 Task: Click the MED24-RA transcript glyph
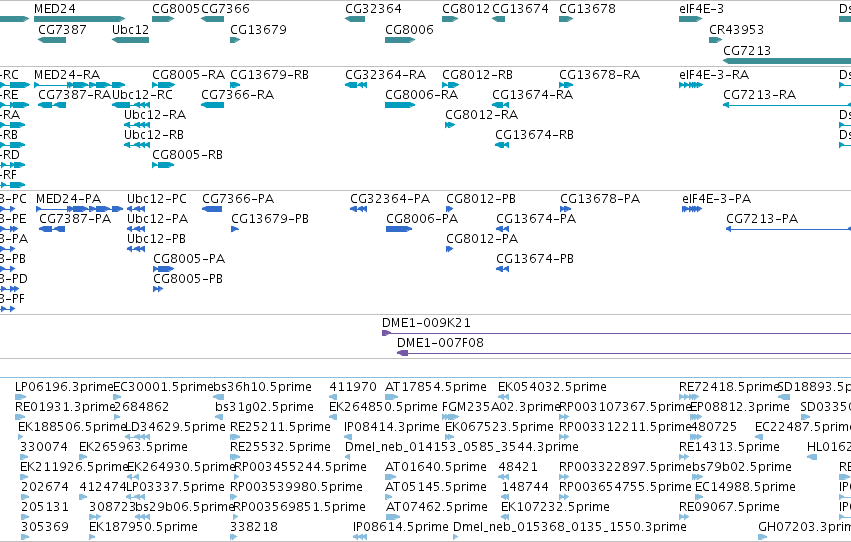click(x=79, y=85)
